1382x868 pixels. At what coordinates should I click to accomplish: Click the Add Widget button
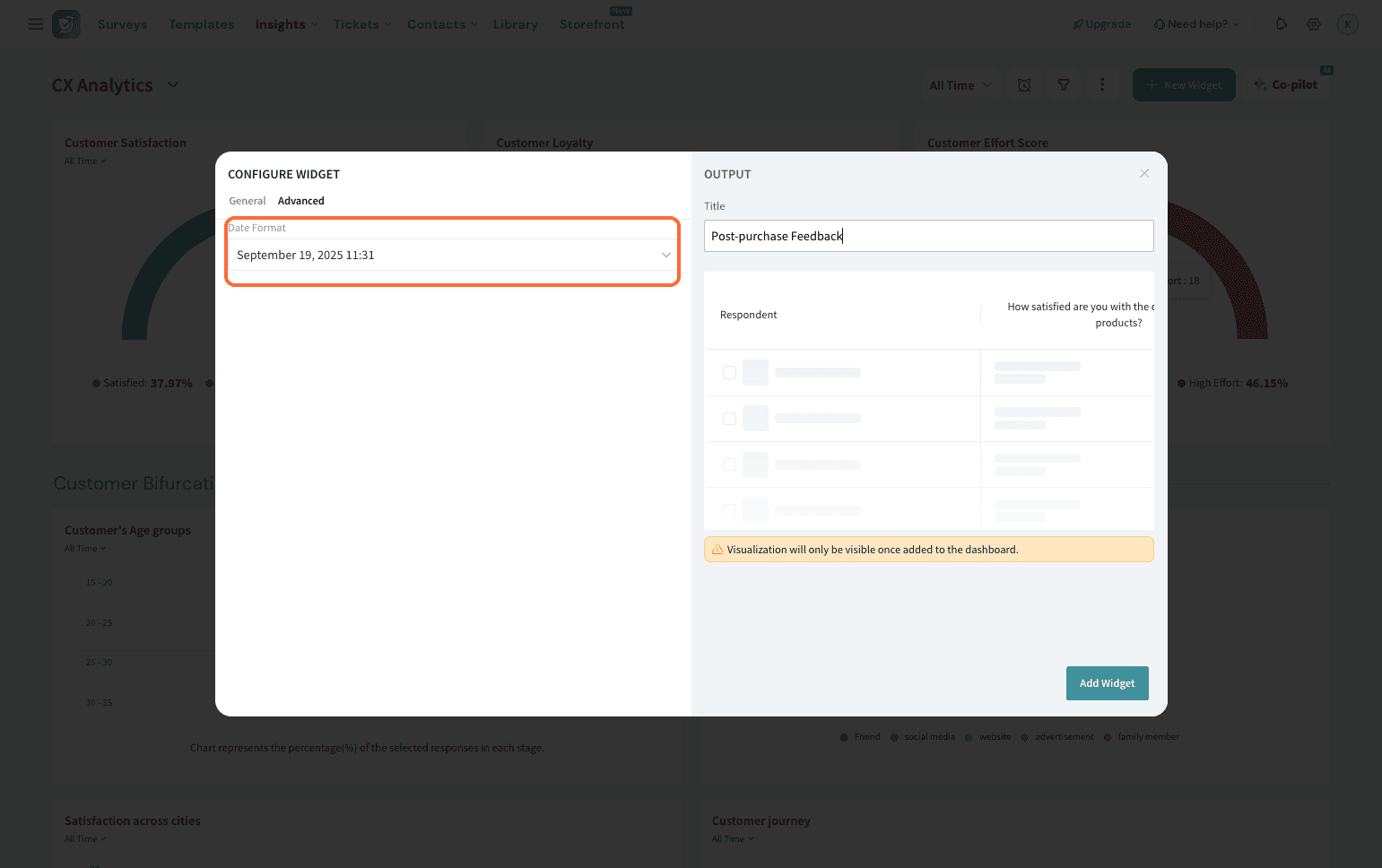point(1107,683)
